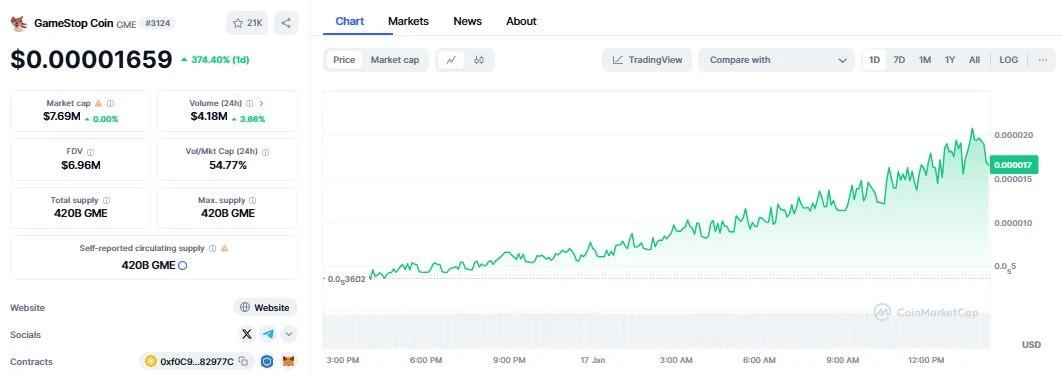Open the three-dot more options on chart
This screenshot has height=375, width=1062.
(1042, 60)
